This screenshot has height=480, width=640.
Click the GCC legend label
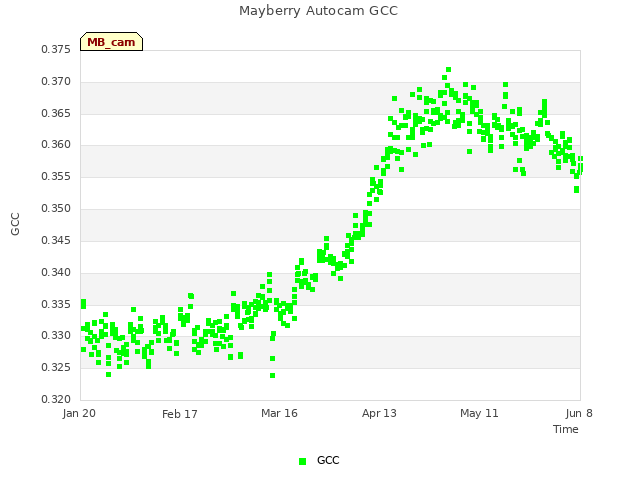pyautogui.click(x=328, y=460)
